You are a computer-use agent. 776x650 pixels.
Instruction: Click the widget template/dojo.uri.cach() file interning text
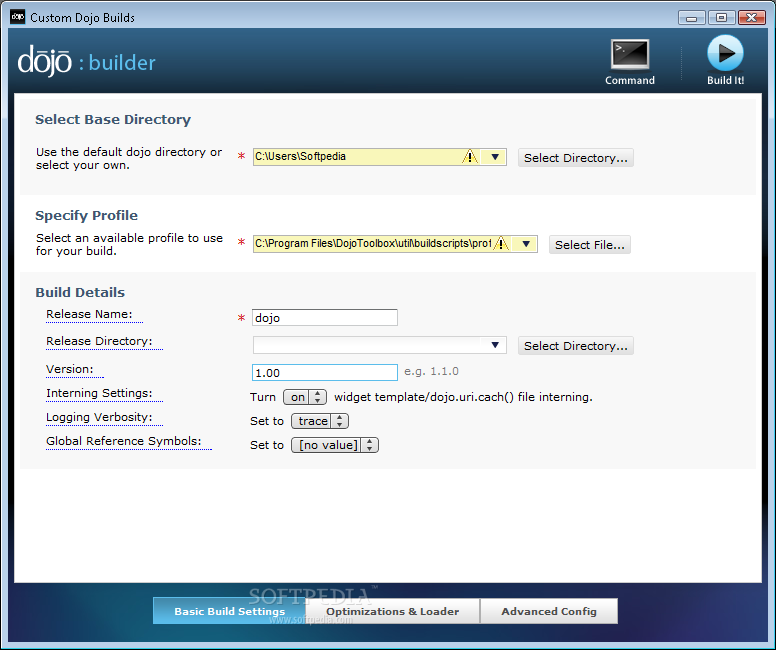[463, 397]
